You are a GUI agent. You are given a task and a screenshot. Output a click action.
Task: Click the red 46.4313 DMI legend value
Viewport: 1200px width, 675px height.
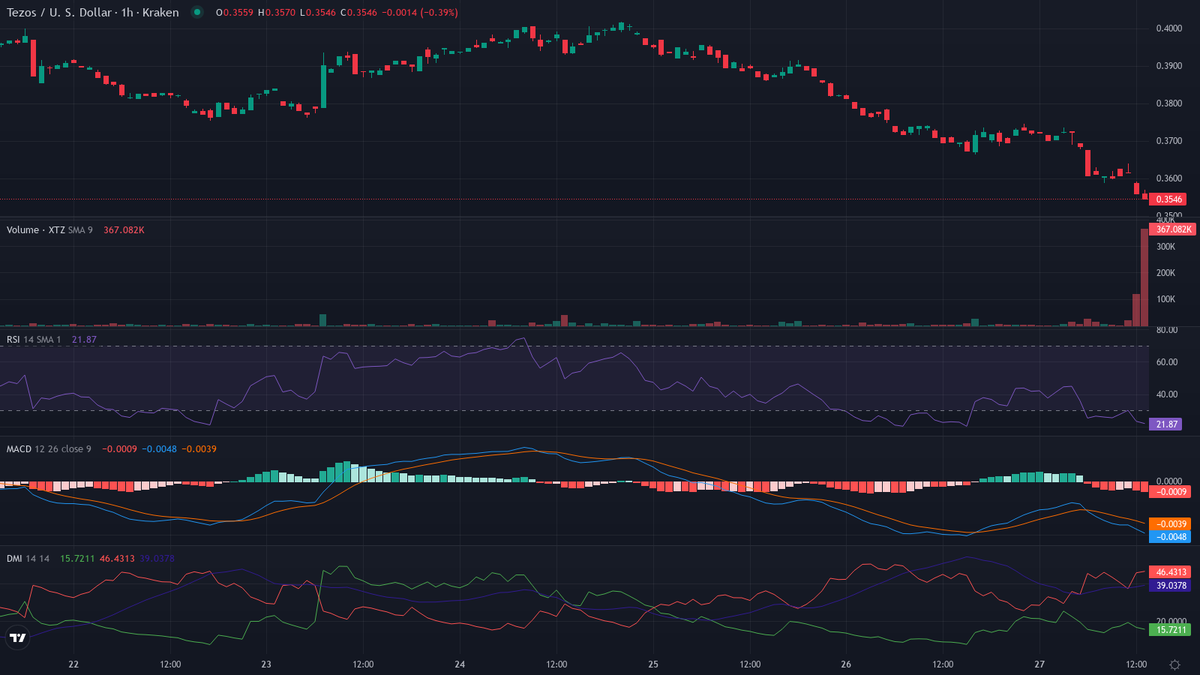click(x=117, y=558)
